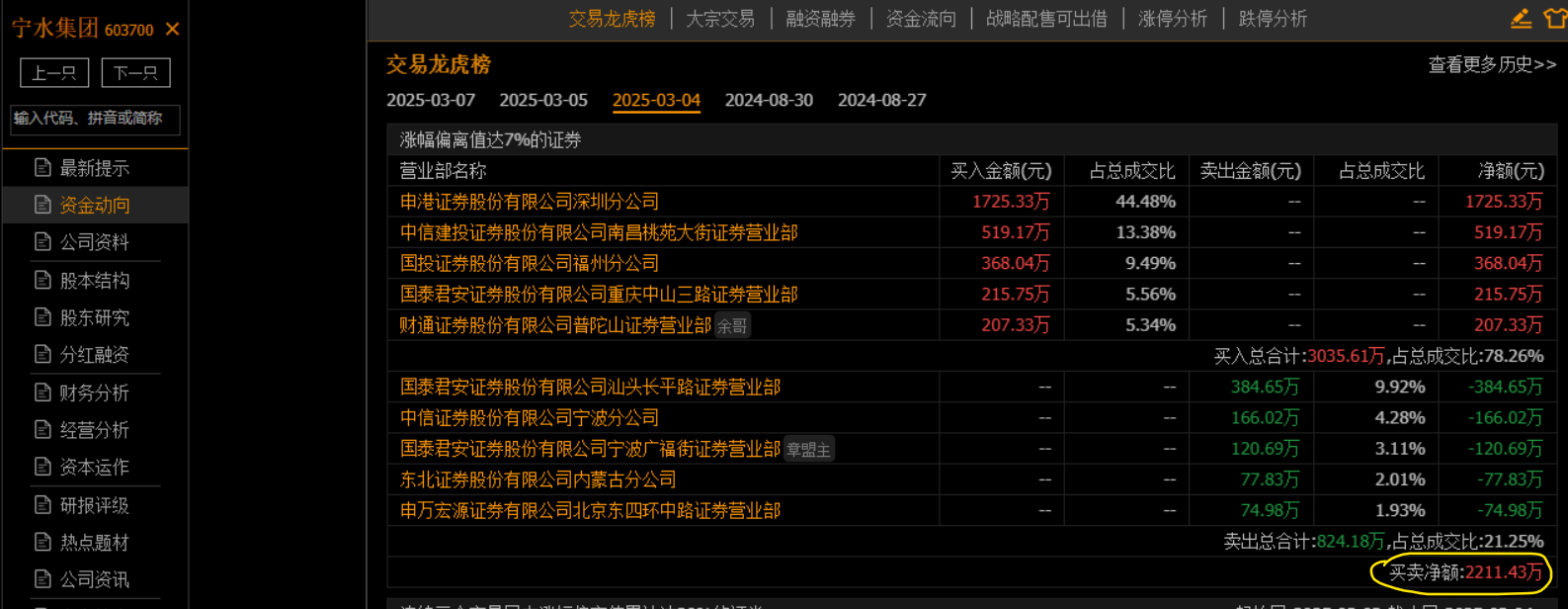The width and height of the screenshot is (1568, 609).
Task: Open 财通证券普陀山证券营业部 link
Action: tap(555, 325)
